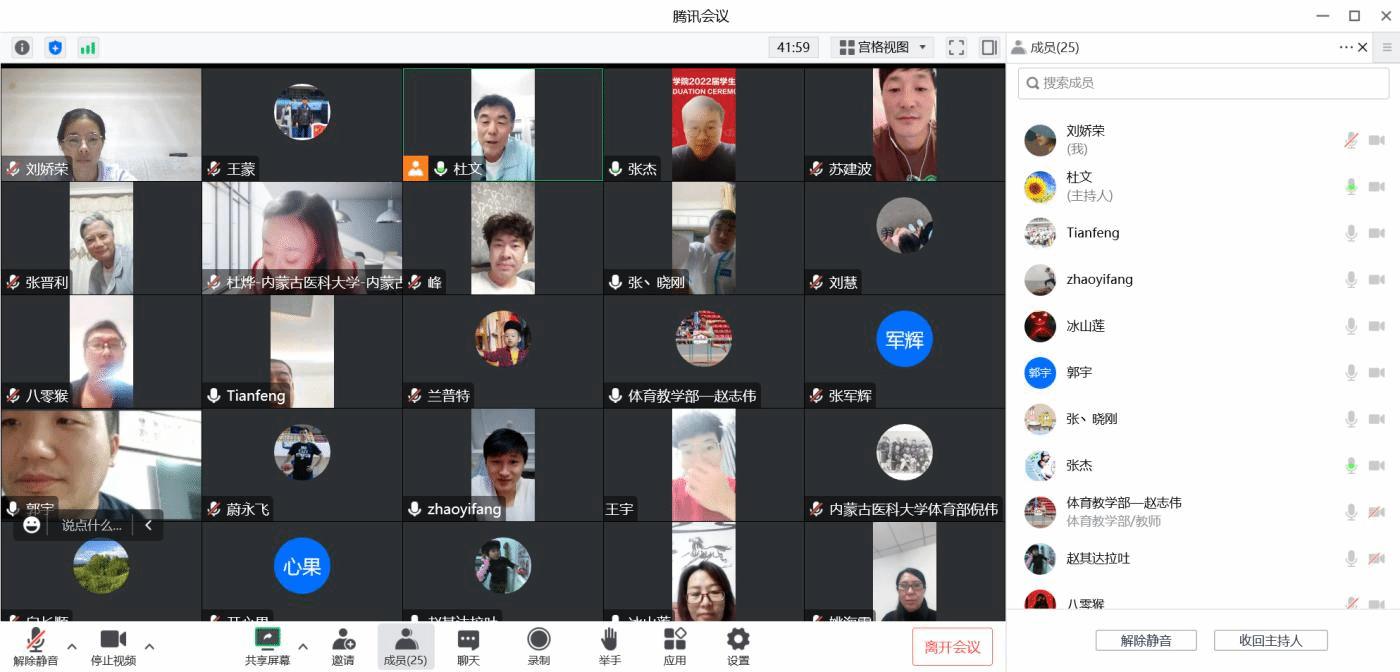The width and height of the screenshot is (1400, 672).
Task: Raise hand with 举手 icon
Action: (609, 646)
